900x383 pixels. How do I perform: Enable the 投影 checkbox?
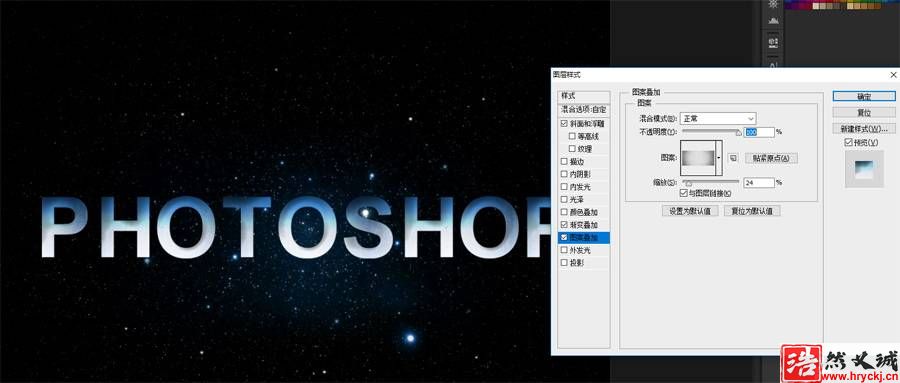pos(564,262)
